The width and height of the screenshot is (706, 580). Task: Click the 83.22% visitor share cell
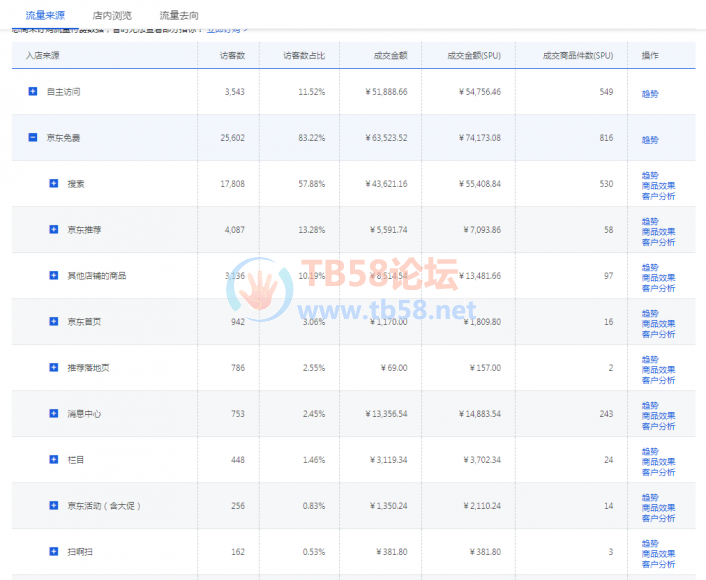coord(312,138)
